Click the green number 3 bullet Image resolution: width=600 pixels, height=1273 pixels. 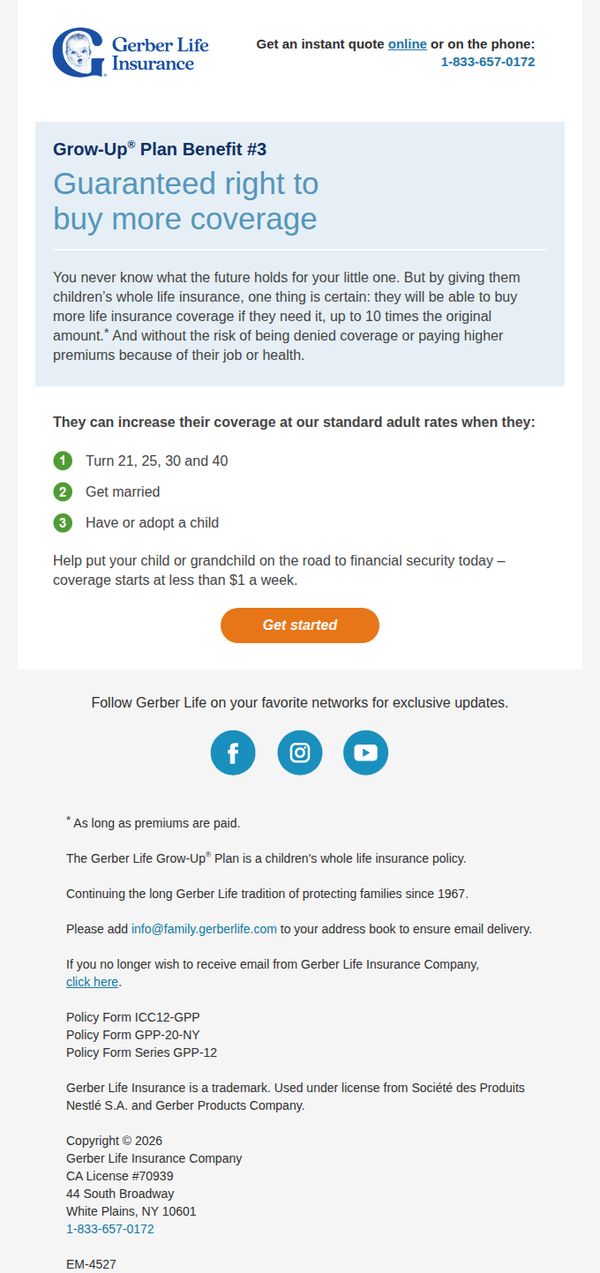[x=63, y=522]
